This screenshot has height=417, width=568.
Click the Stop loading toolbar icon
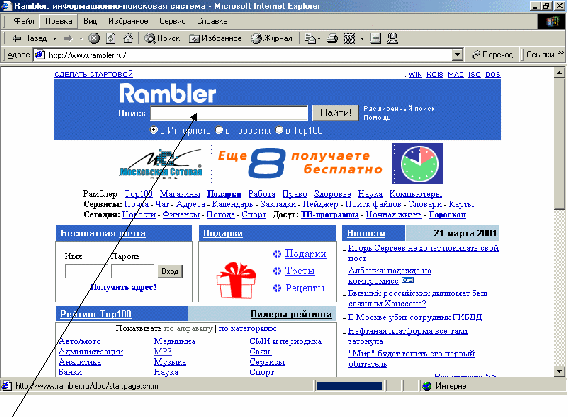point(94,38)
